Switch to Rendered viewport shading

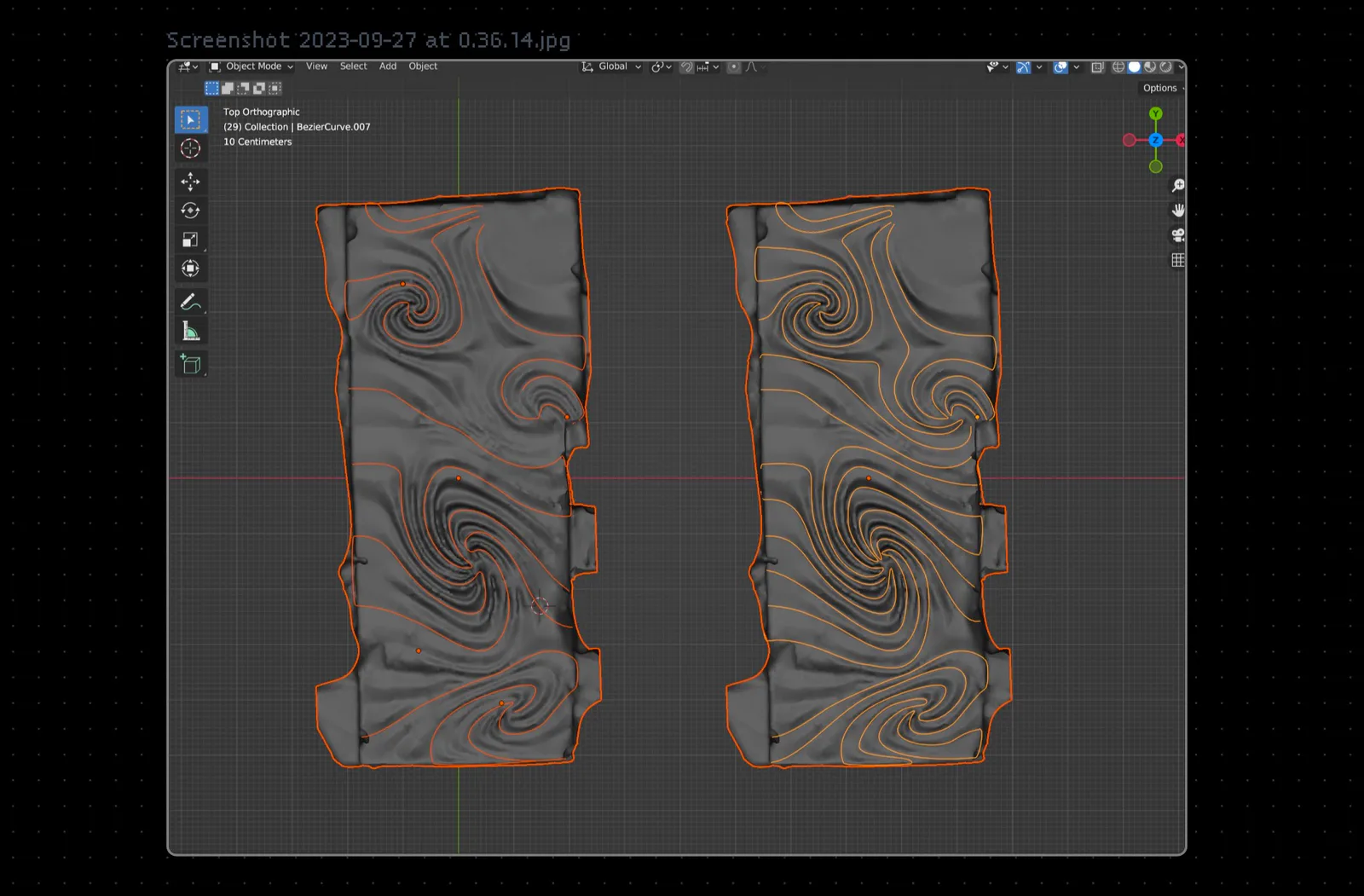1165,66
